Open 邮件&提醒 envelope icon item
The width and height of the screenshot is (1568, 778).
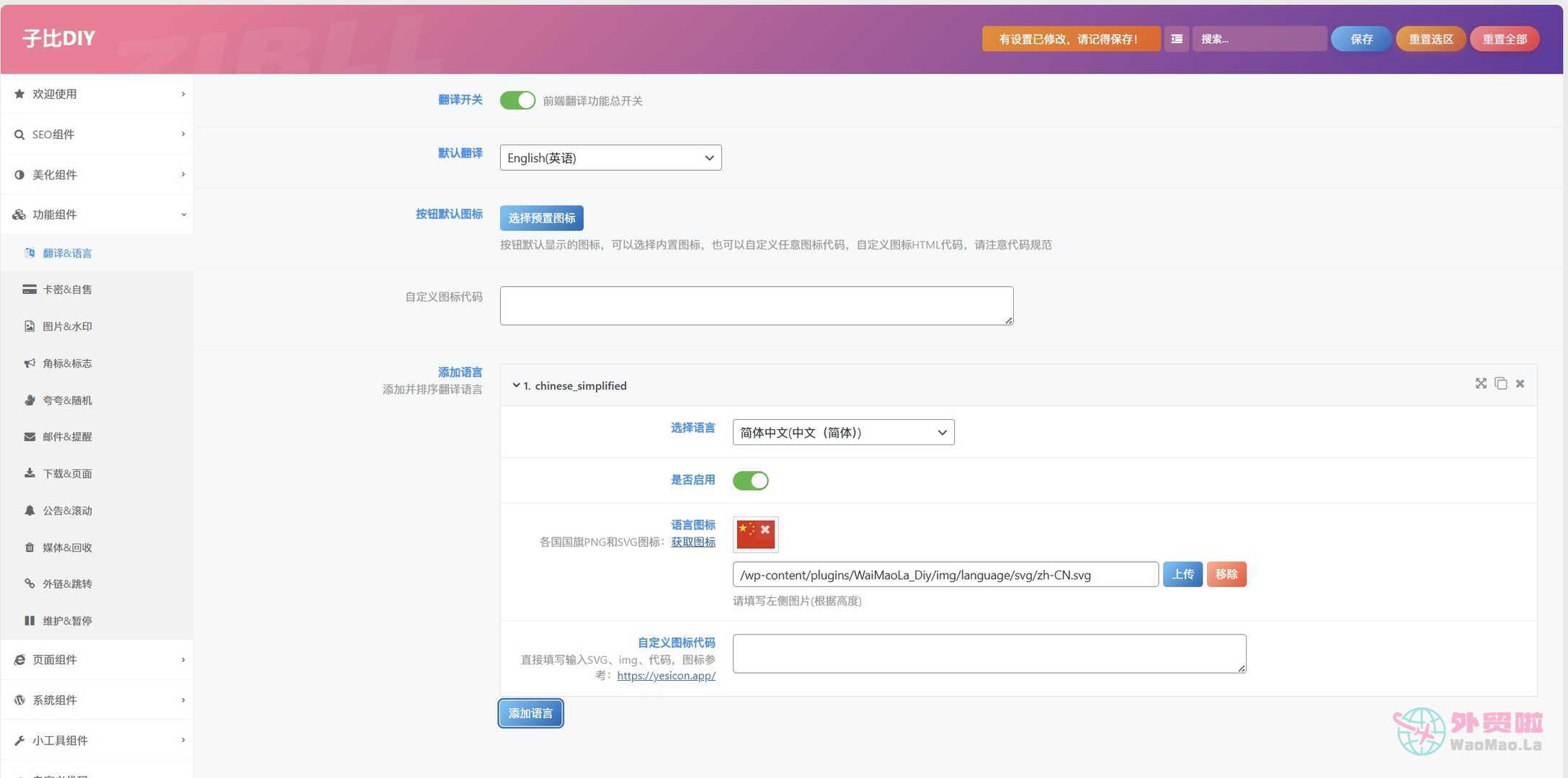(x=67, y=437)
